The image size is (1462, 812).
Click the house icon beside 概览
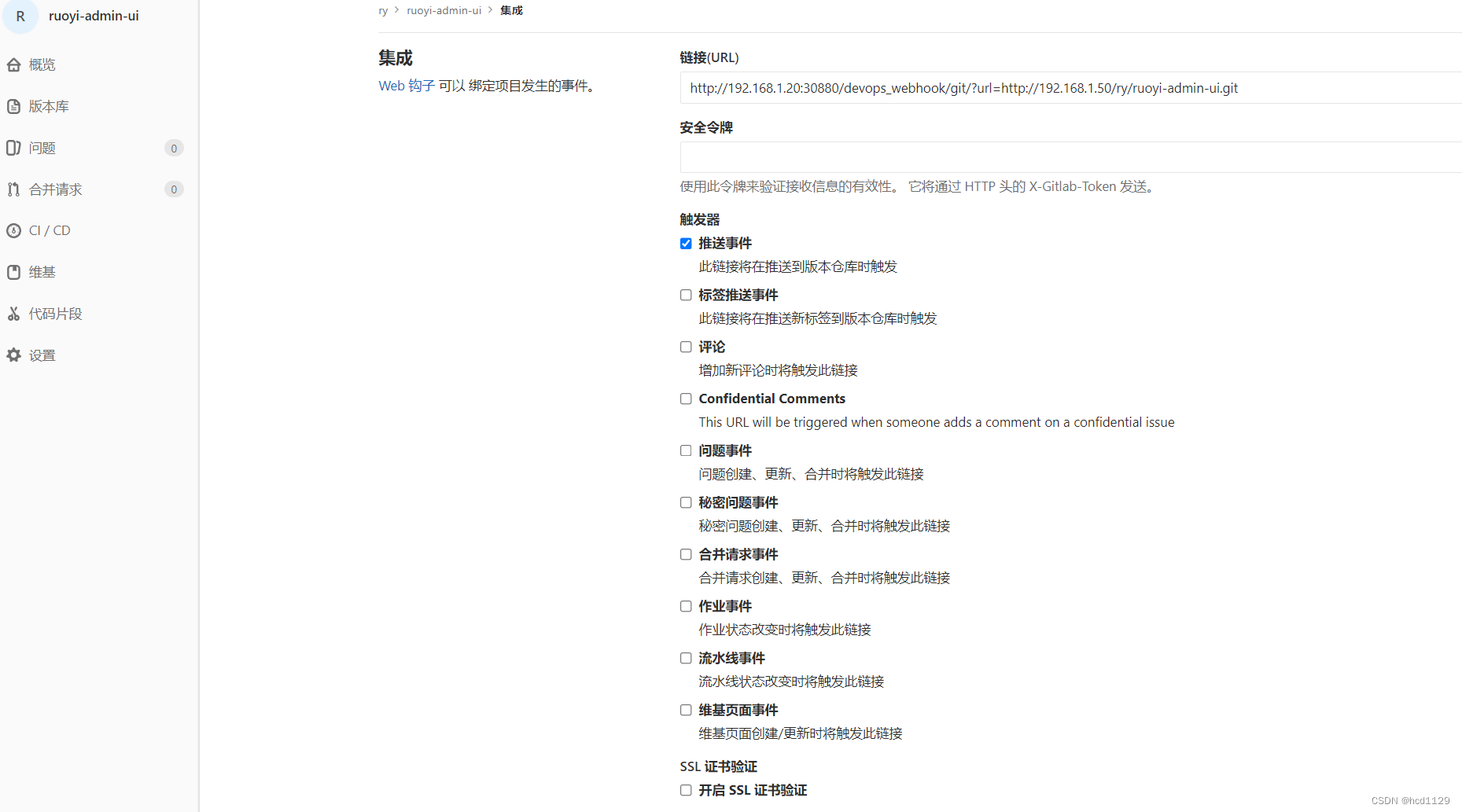[13, 64]
